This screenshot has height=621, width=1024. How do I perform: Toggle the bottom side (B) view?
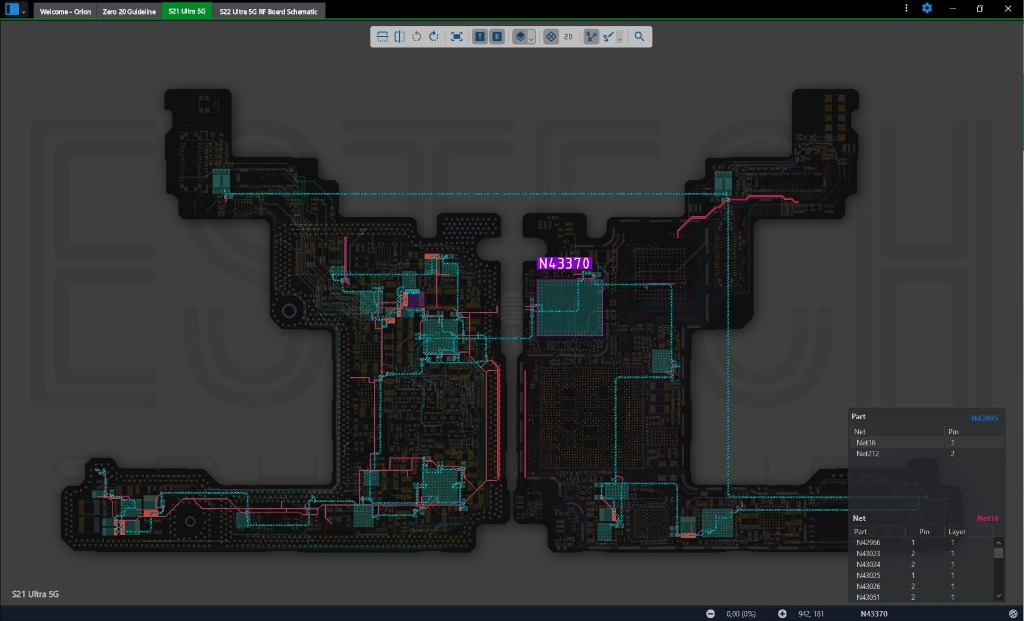coord(497,37)
